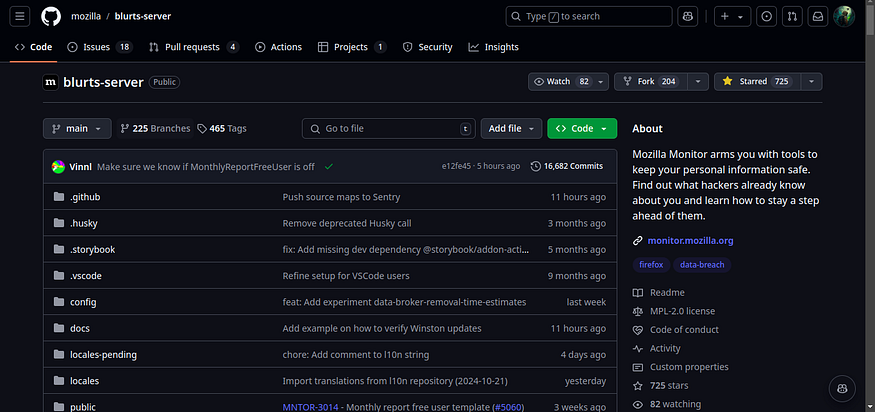Click the star icon next to 725 stars
This screenshot has height=412, width=875.
pos(637,386)
